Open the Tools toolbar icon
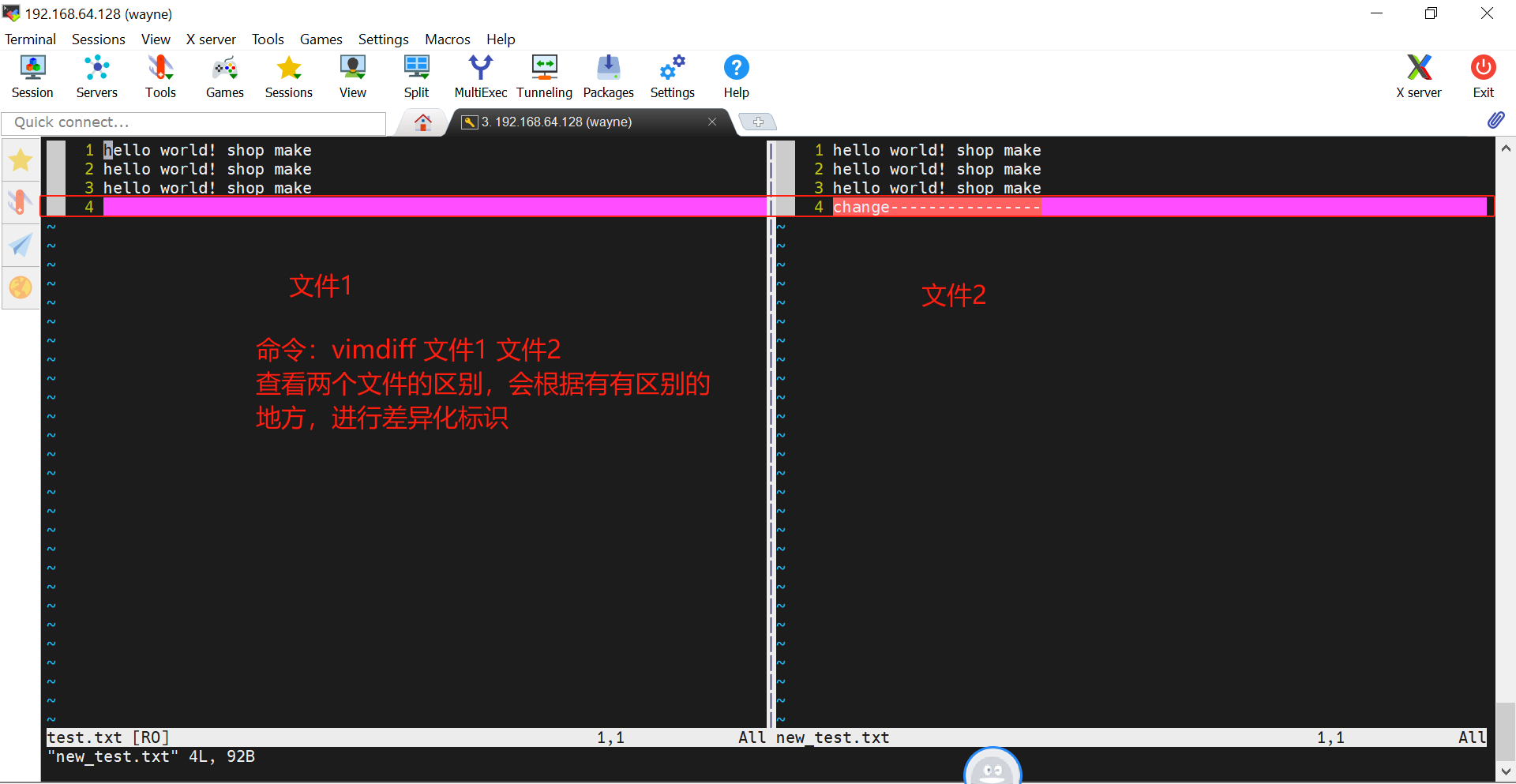1516x784 pixels. pyautogui.click(x=160, y=77)
